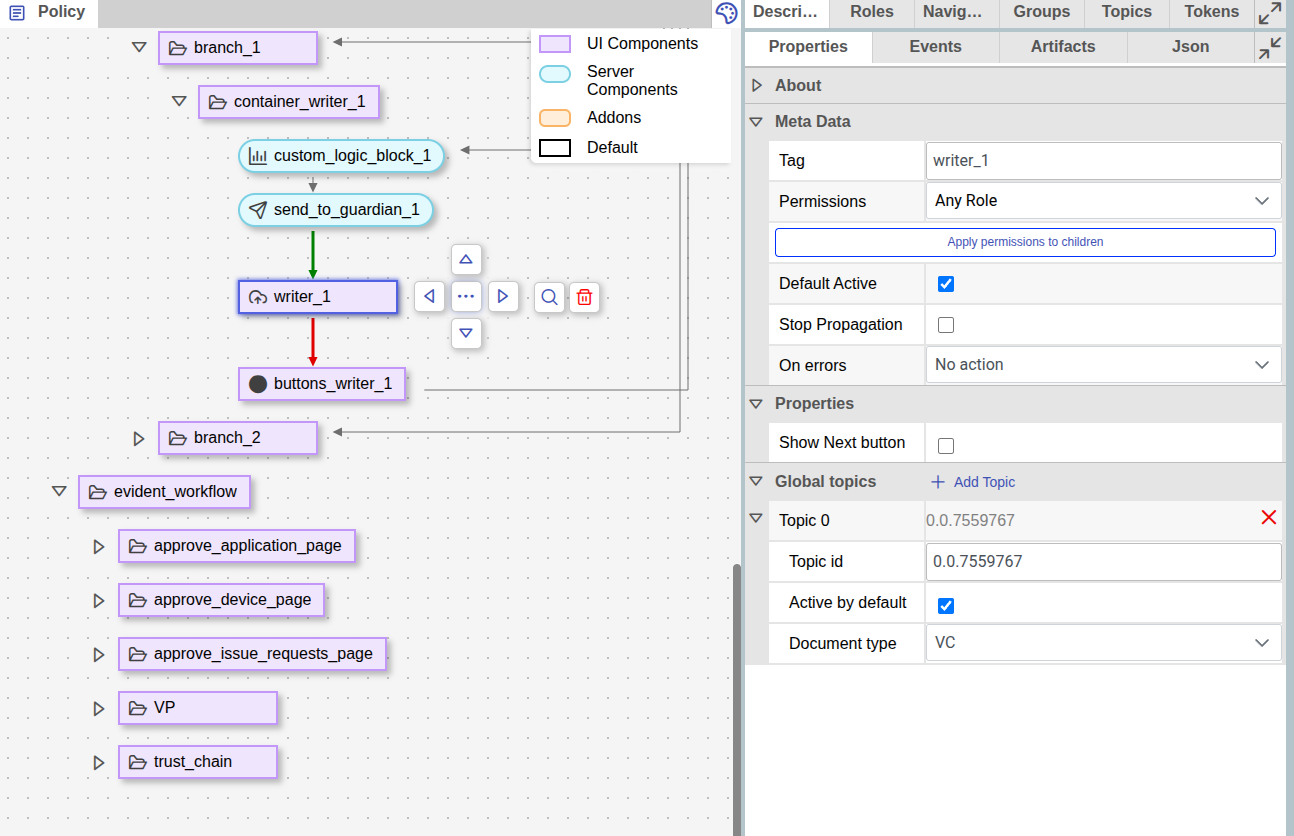Open the Permissions dropdown
Image resolution: width=1294 pixels, height=836 pixels.
1103,201
